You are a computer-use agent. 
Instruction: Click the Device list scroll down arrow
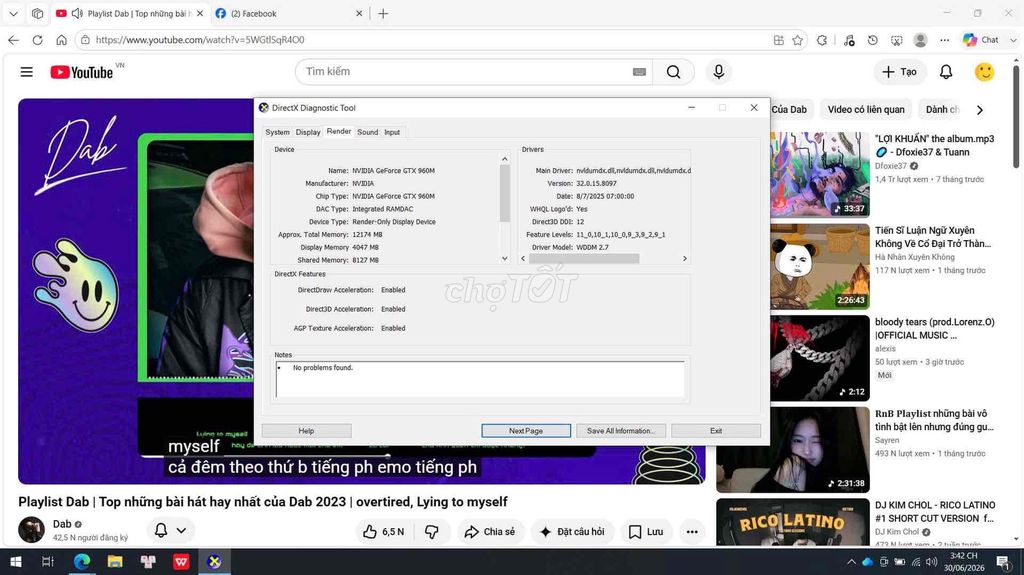(504, 258)
